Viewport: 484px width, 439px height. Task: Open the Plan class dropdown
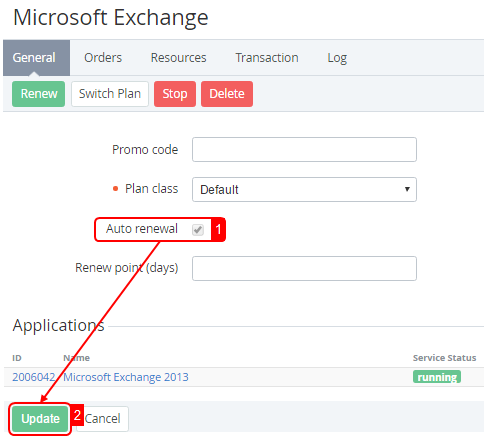point(304,189)
